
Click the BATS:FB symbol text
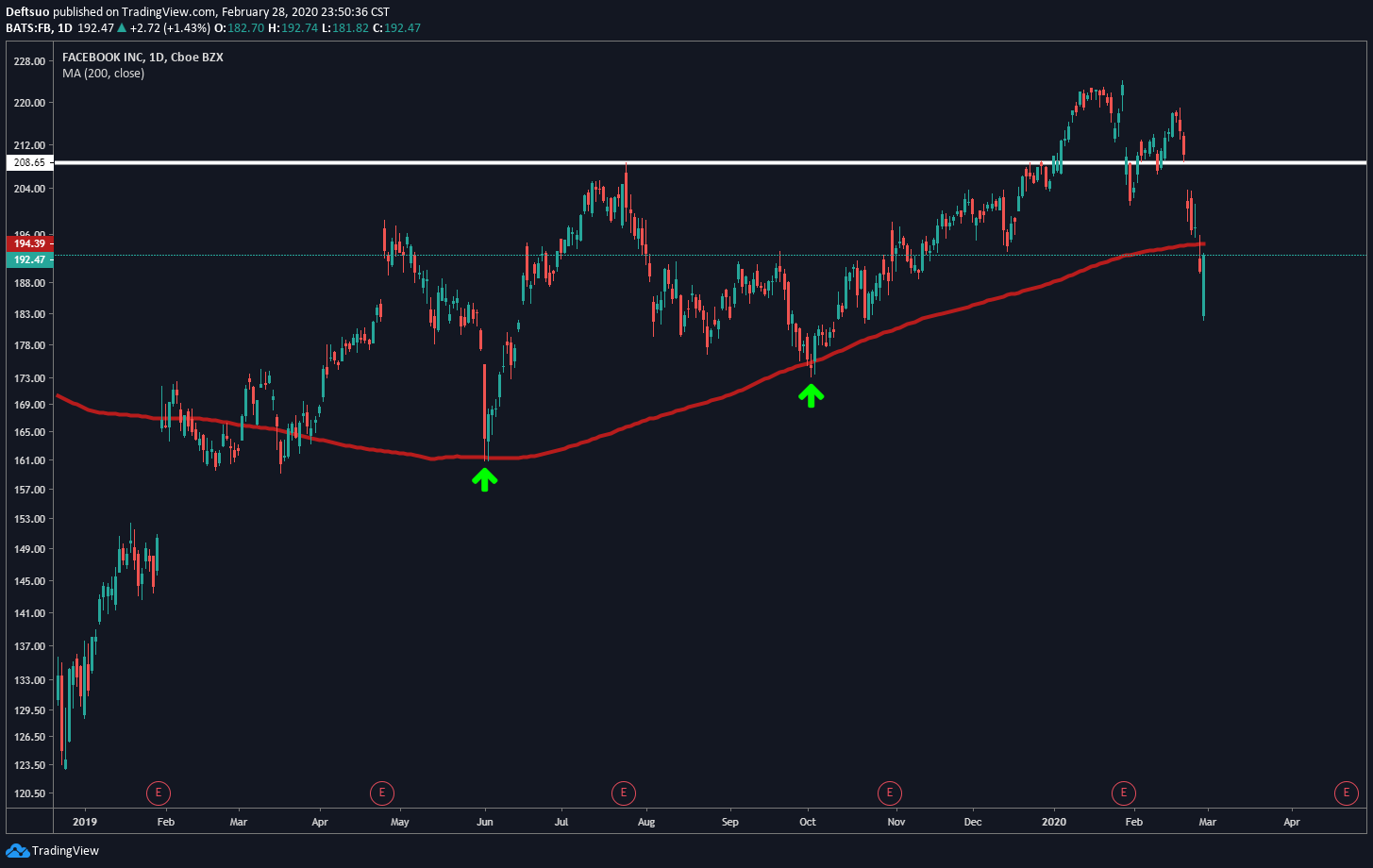[x=26, y=28]
